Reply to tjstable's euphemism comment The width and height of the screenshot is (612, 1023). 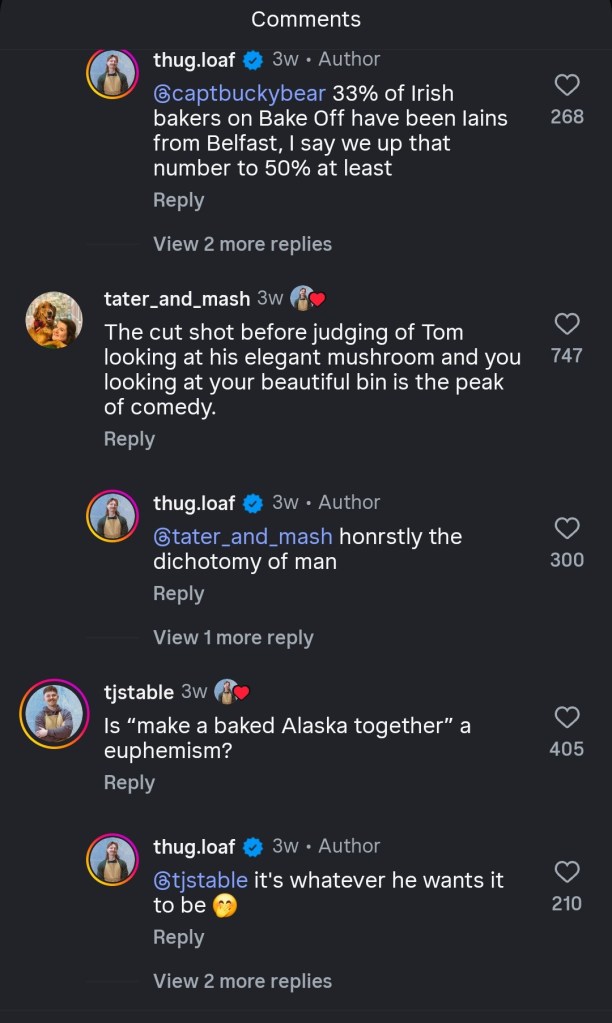coord(129,783)
